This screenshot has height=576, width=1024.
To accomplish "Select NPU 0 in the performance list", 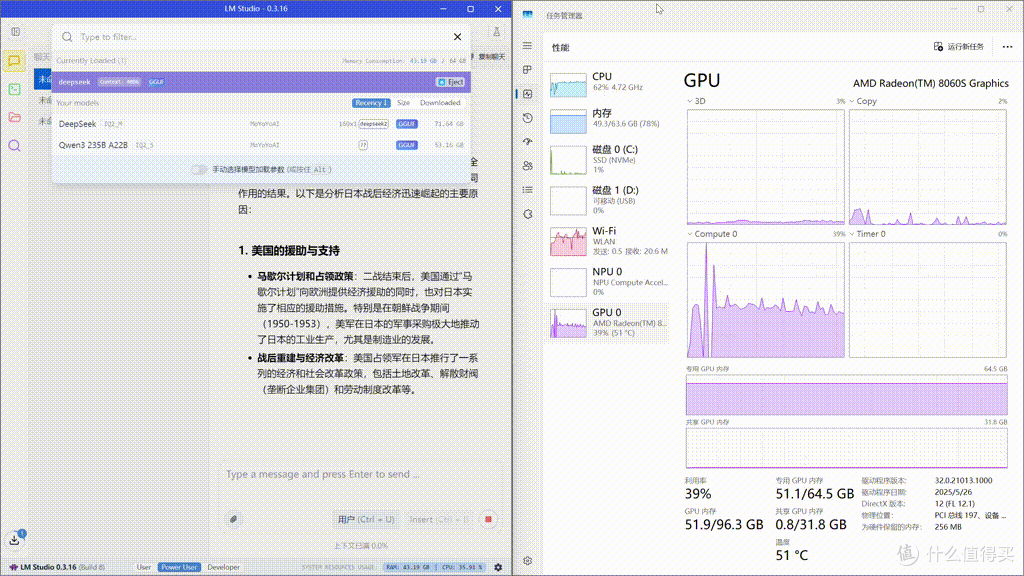I will pyautogui.click(x=609, y=282).
